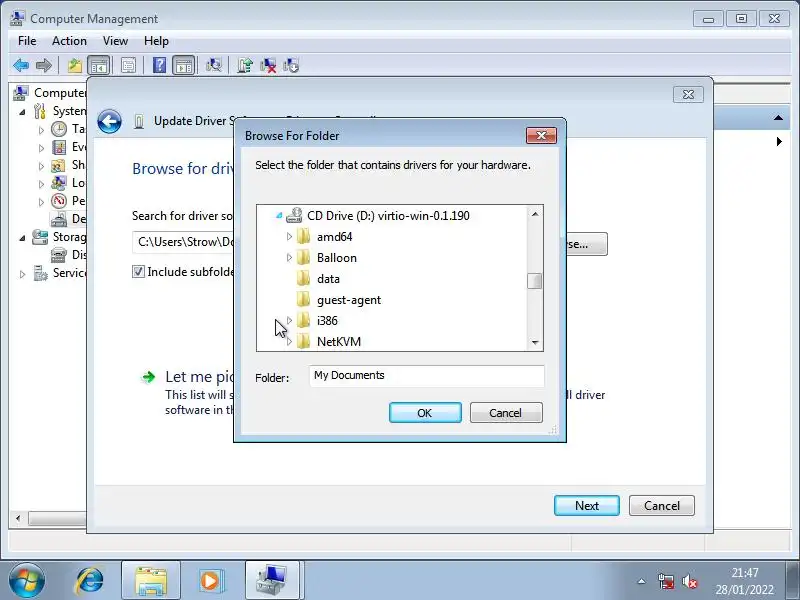Open the Help question mark toolbar icon

(159, 65)
